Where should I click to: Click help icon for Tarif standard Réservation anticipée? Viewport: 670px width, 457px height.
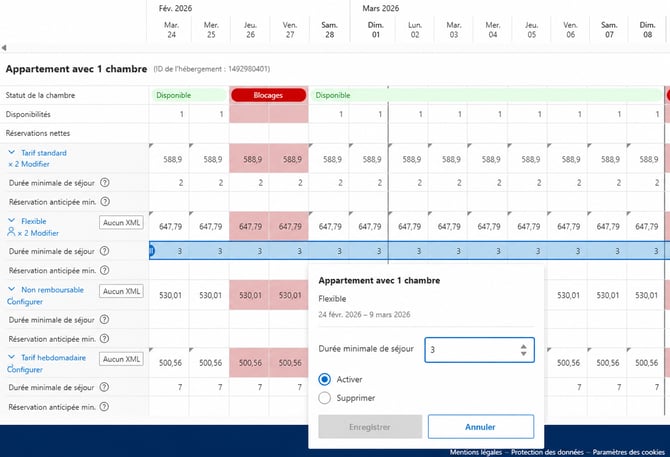click(105, 202)
